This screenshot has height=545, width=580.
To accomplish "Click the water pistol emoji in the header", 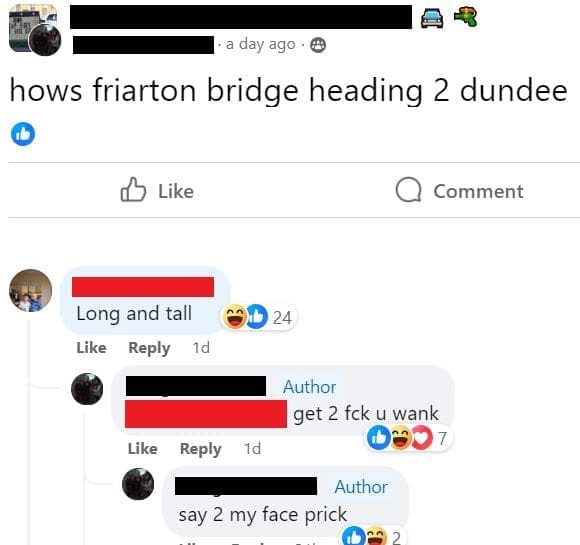I will click(466, 17).
